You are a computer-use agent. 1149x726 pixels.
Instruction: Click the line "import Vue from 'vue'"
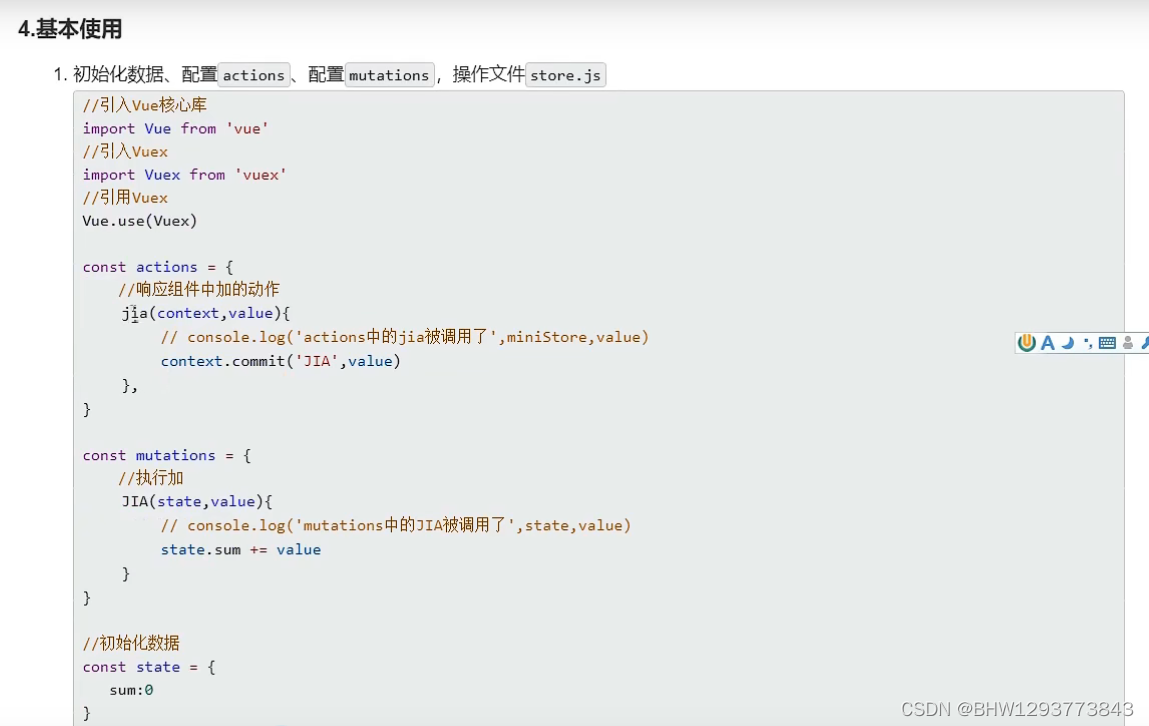click(175, 128)
